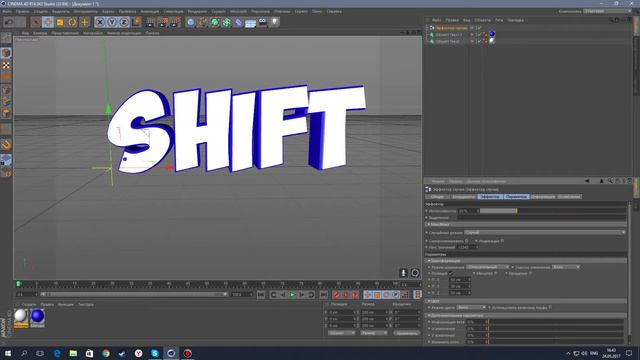Switch to the Параметры tab
The width and height of the screenshot is (640, 360).
coord(516,197)
